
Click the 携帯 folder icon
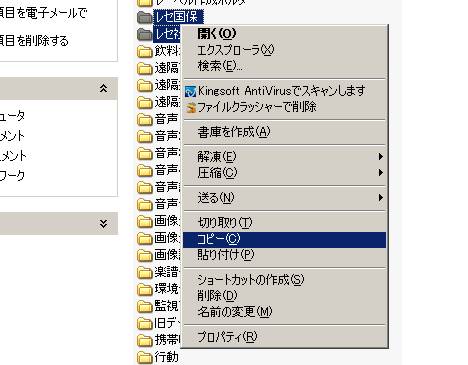pyautogui.click(x=145, y=340)
